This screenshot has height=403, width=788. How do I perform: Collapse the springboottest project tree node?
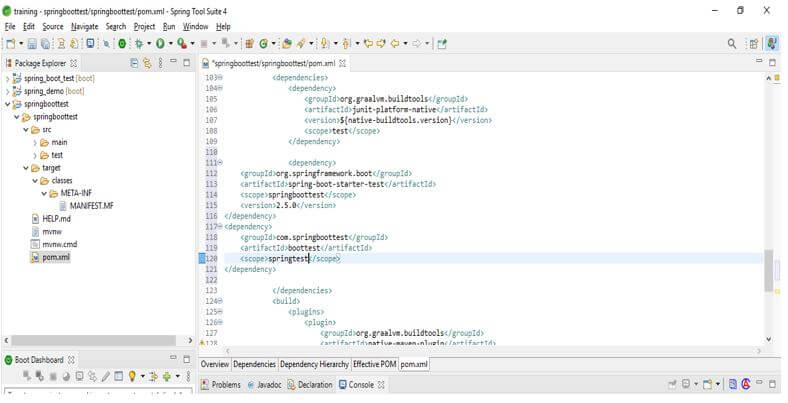9,103
